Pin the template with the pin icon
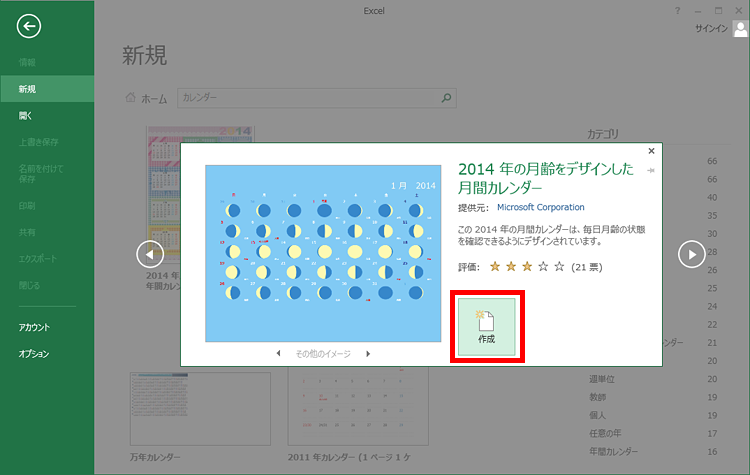The width and height of the screenshot is (750, 475). coord(651,170)
